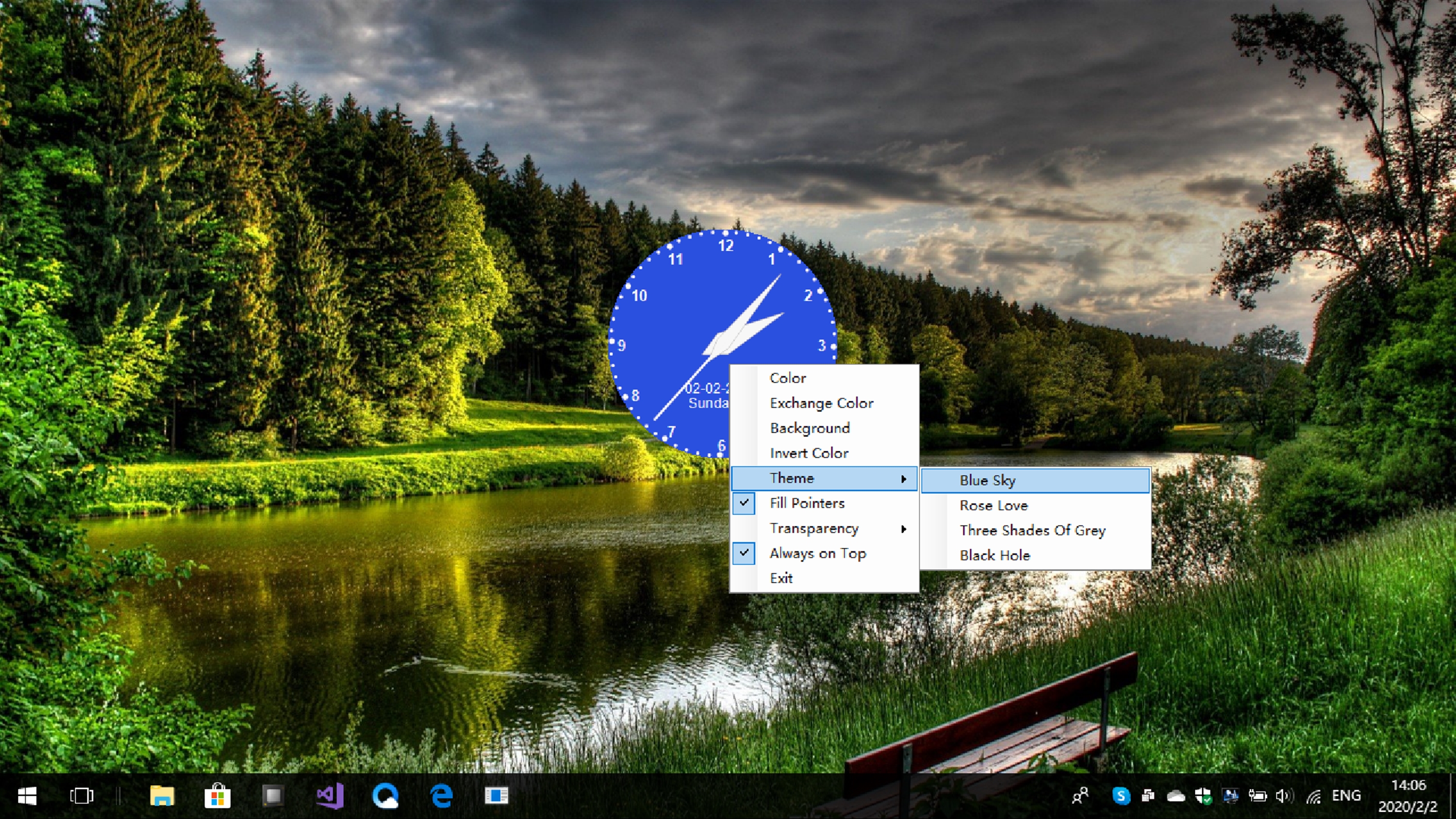Select the Rose Love theme
Screen dimensions: 1456x819
pyautogui.click(x=993, y=505)
